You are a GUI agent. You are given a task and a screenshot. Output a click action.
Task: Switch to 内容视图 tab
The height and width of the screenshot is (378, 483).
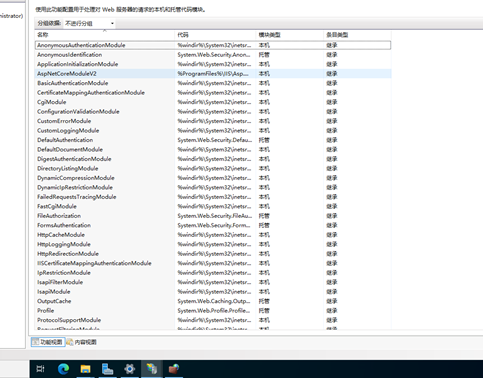click(82, 342)
